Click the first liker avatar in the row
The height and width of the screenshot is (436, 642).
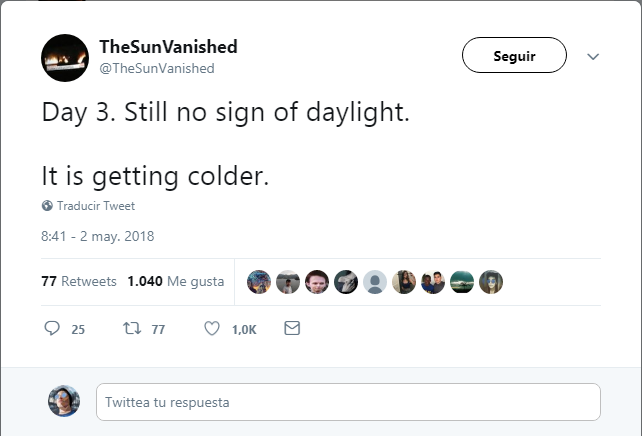coord(259,282)
